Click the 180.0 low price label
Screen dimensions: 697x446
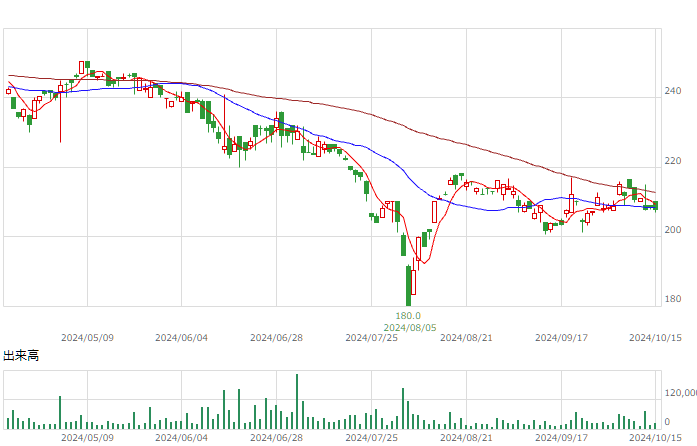tap(408, 316)
